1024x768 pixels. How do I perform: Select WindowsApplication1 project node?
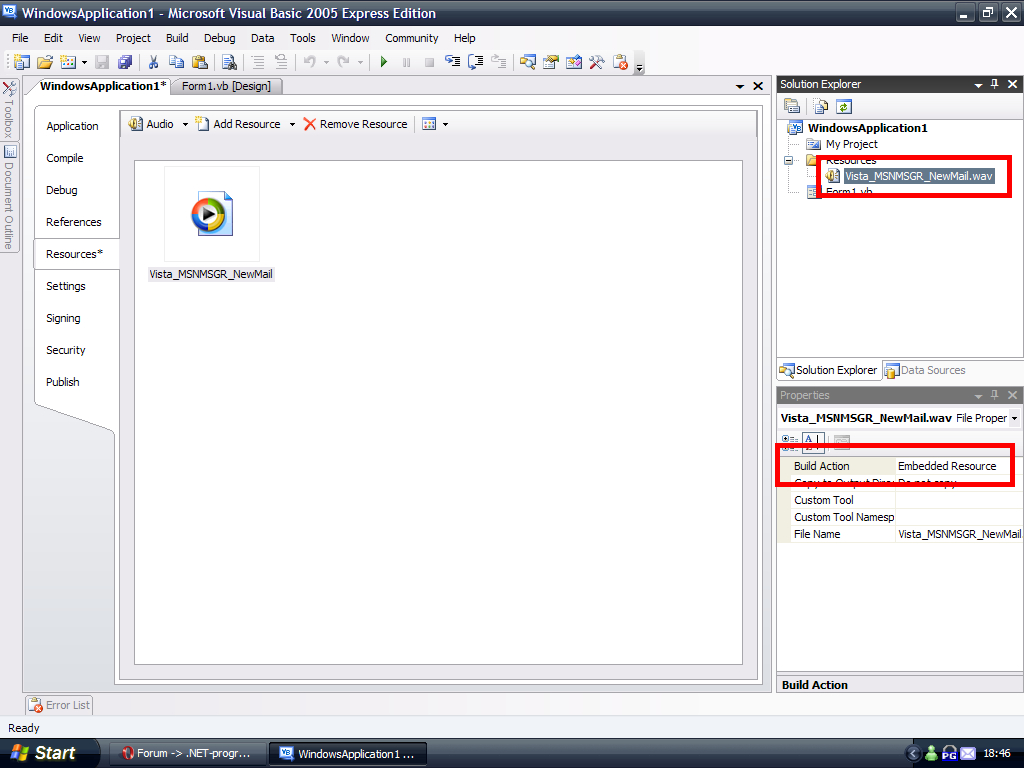[x=867, y=128]
